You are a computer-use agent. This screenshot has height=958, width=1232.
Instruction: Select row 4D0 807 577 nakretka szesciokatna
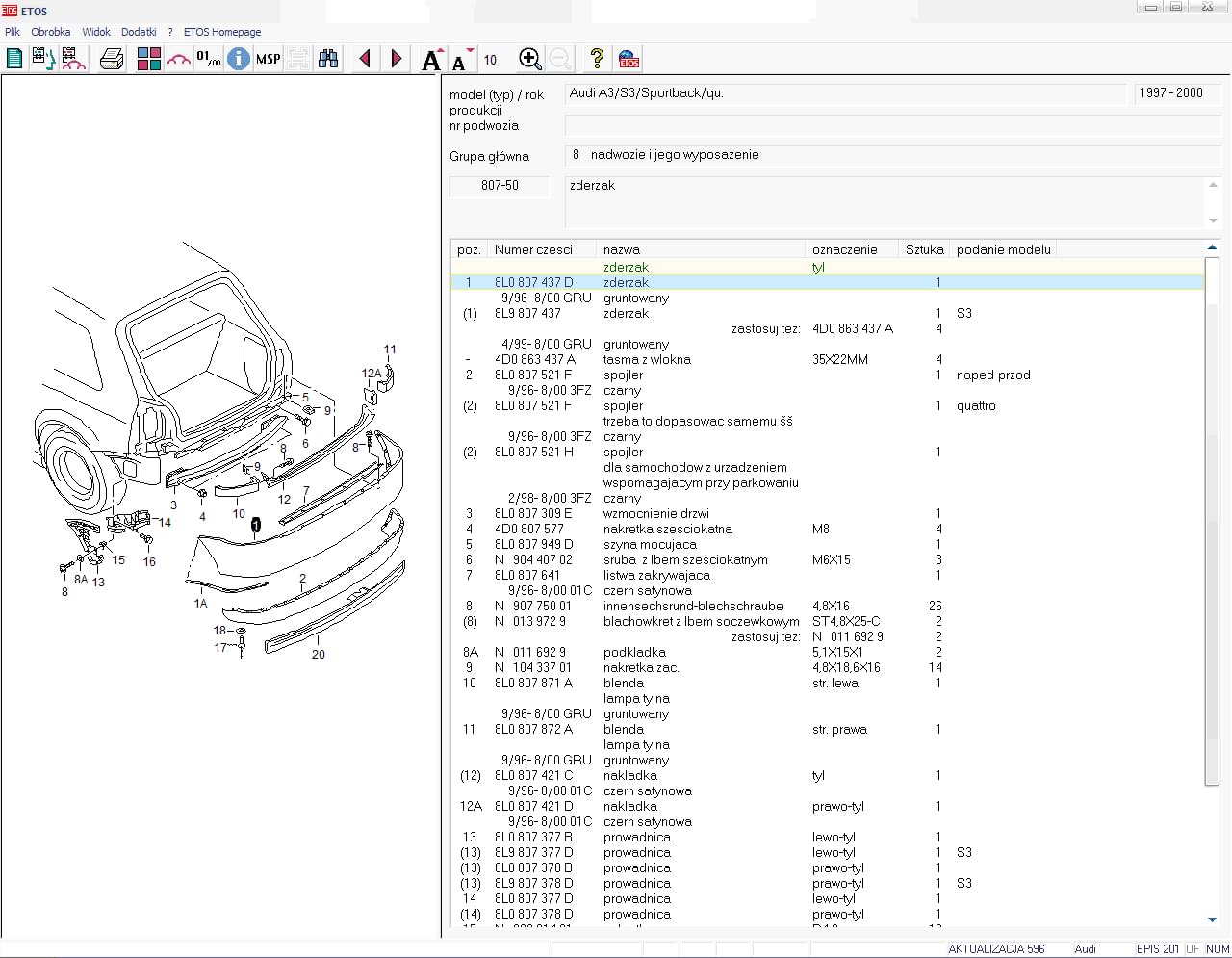828,530
